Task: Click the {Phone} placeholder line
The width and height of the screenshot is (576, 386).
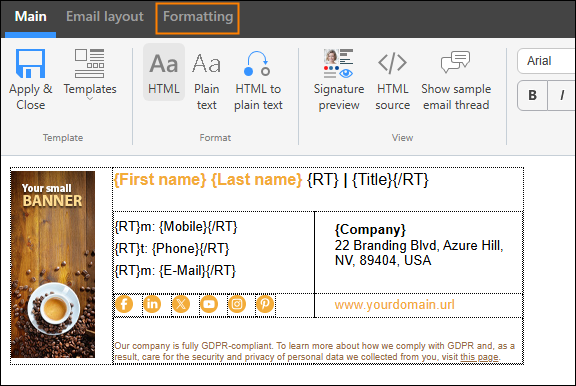Action: [172, 249]
